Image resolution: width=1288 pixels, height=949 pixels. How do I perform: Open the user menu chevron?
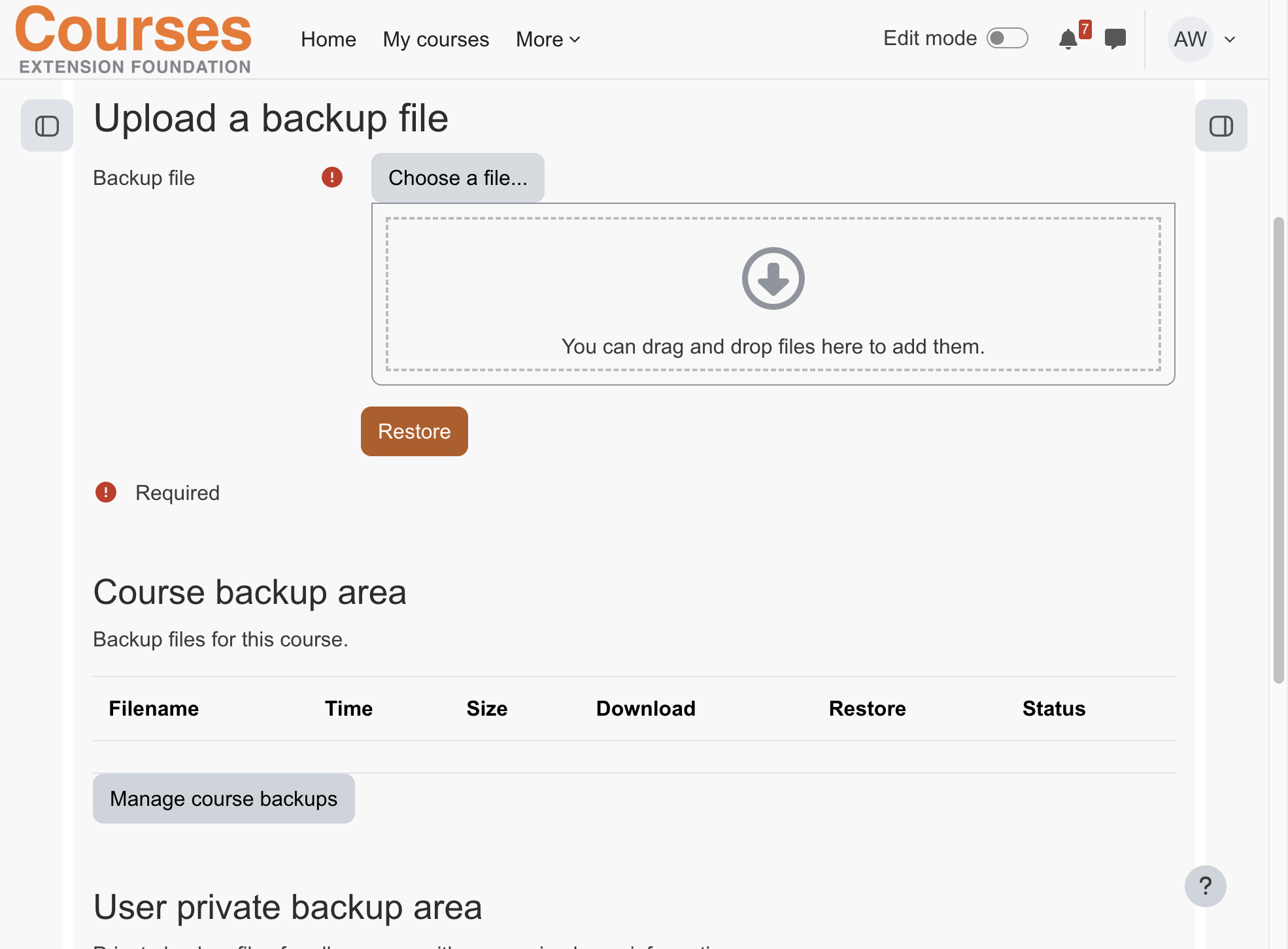click(1230, 39)
